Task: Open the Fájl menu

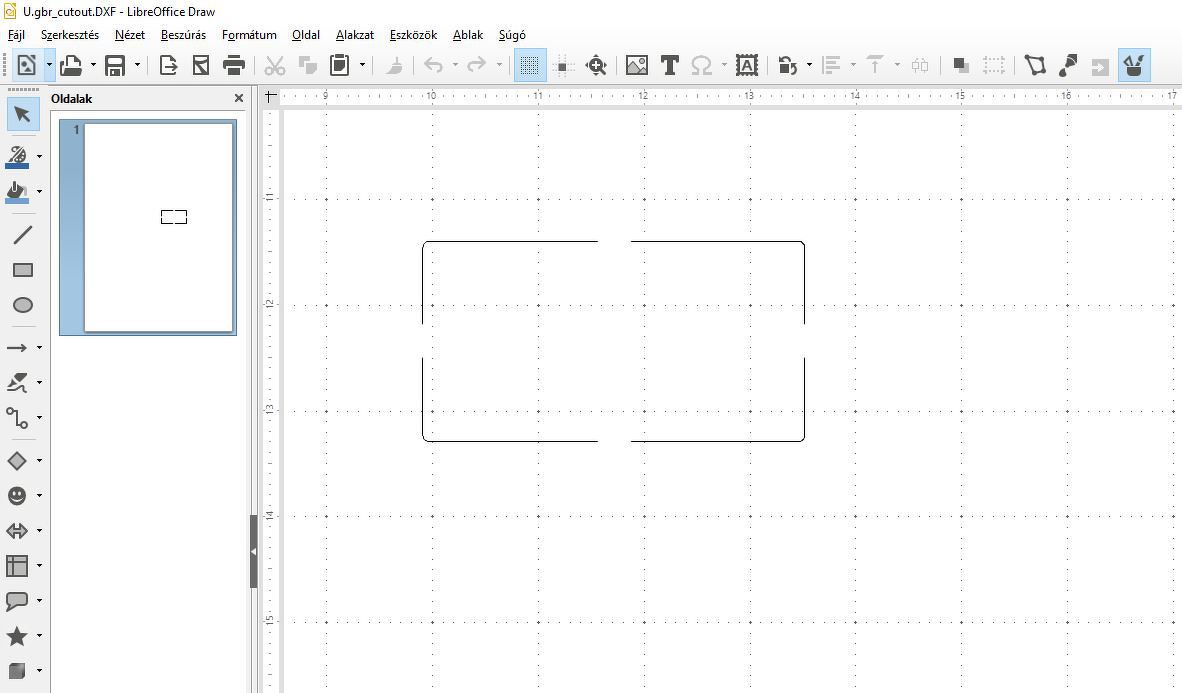Action: tap(16, 35)
